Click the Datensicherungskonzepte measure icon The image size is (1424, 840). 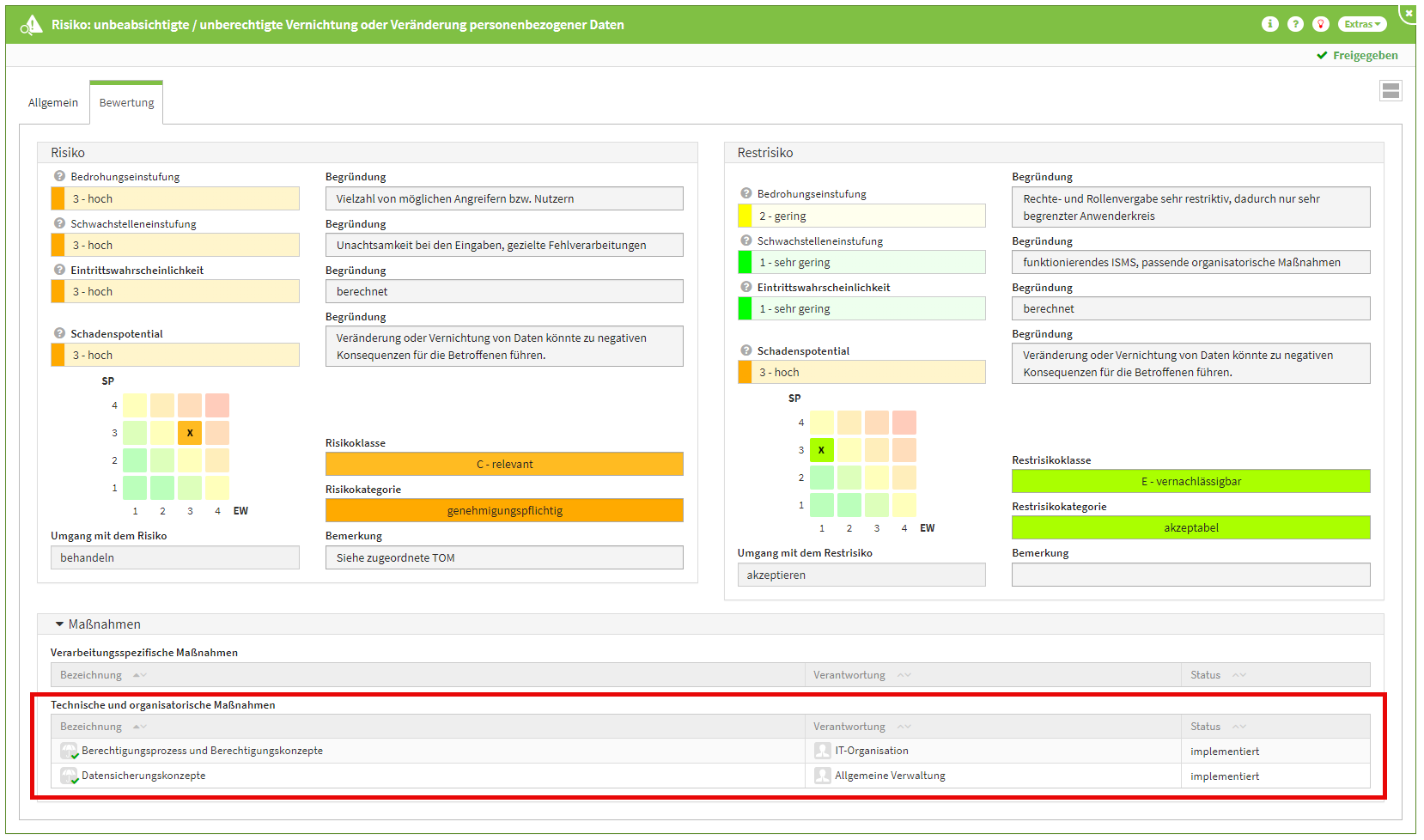click(x=69, y=776)
